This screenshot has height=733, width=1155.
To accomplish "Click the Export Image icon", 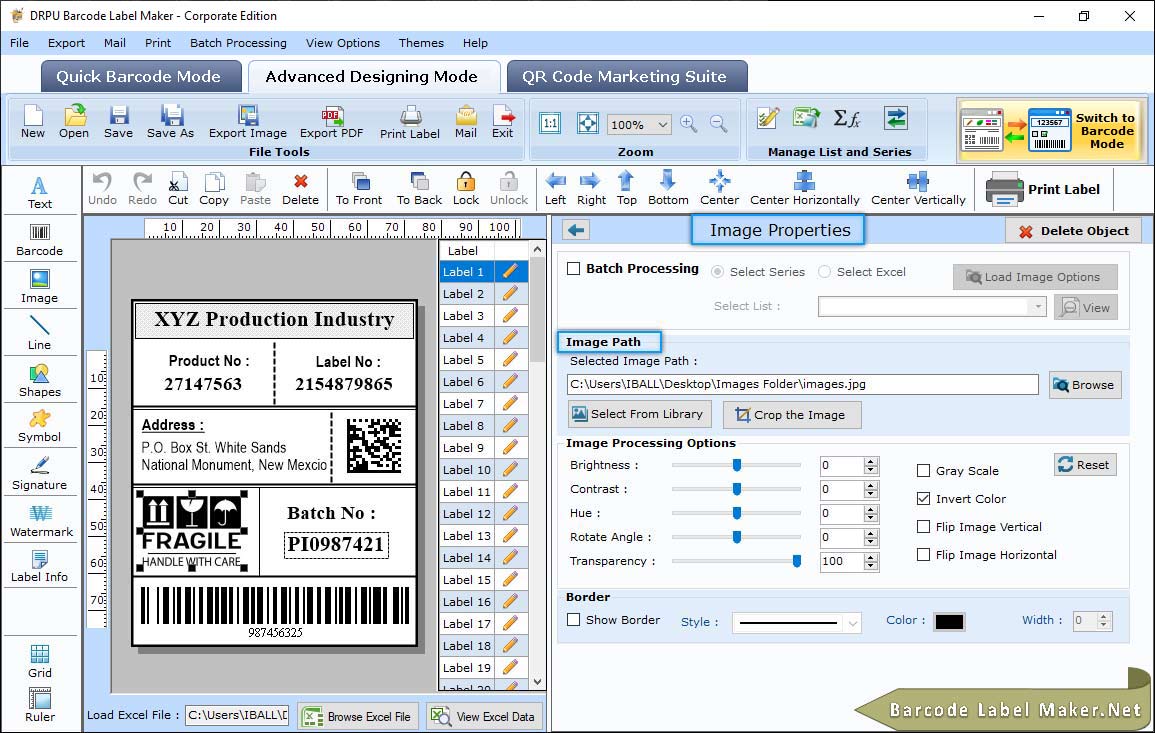I will coord(248,122).
